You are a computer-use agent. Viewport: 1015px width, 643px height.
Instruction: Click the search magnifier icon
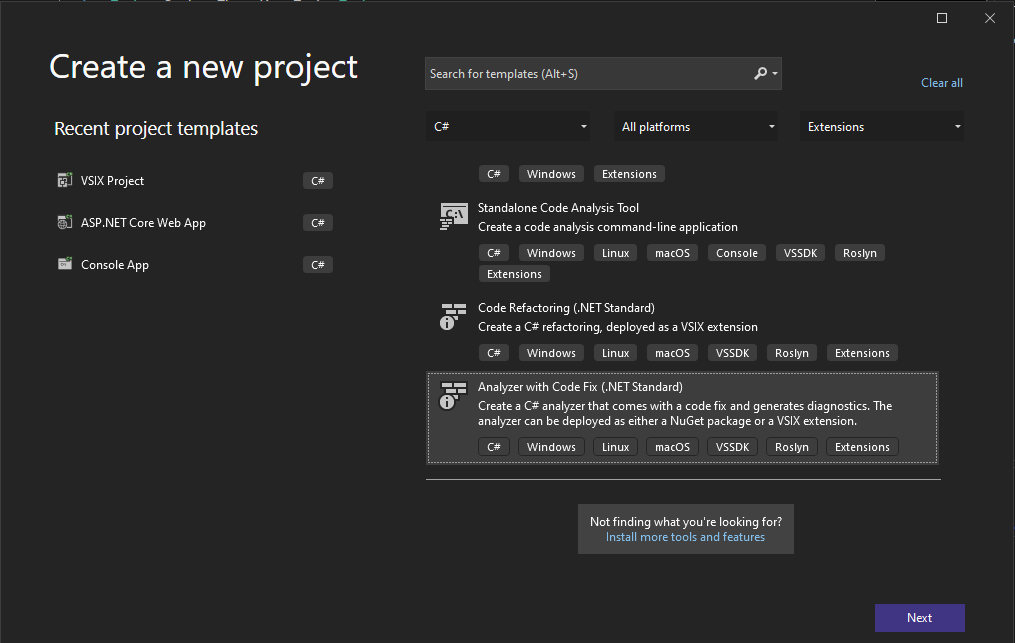click(761, 73)
